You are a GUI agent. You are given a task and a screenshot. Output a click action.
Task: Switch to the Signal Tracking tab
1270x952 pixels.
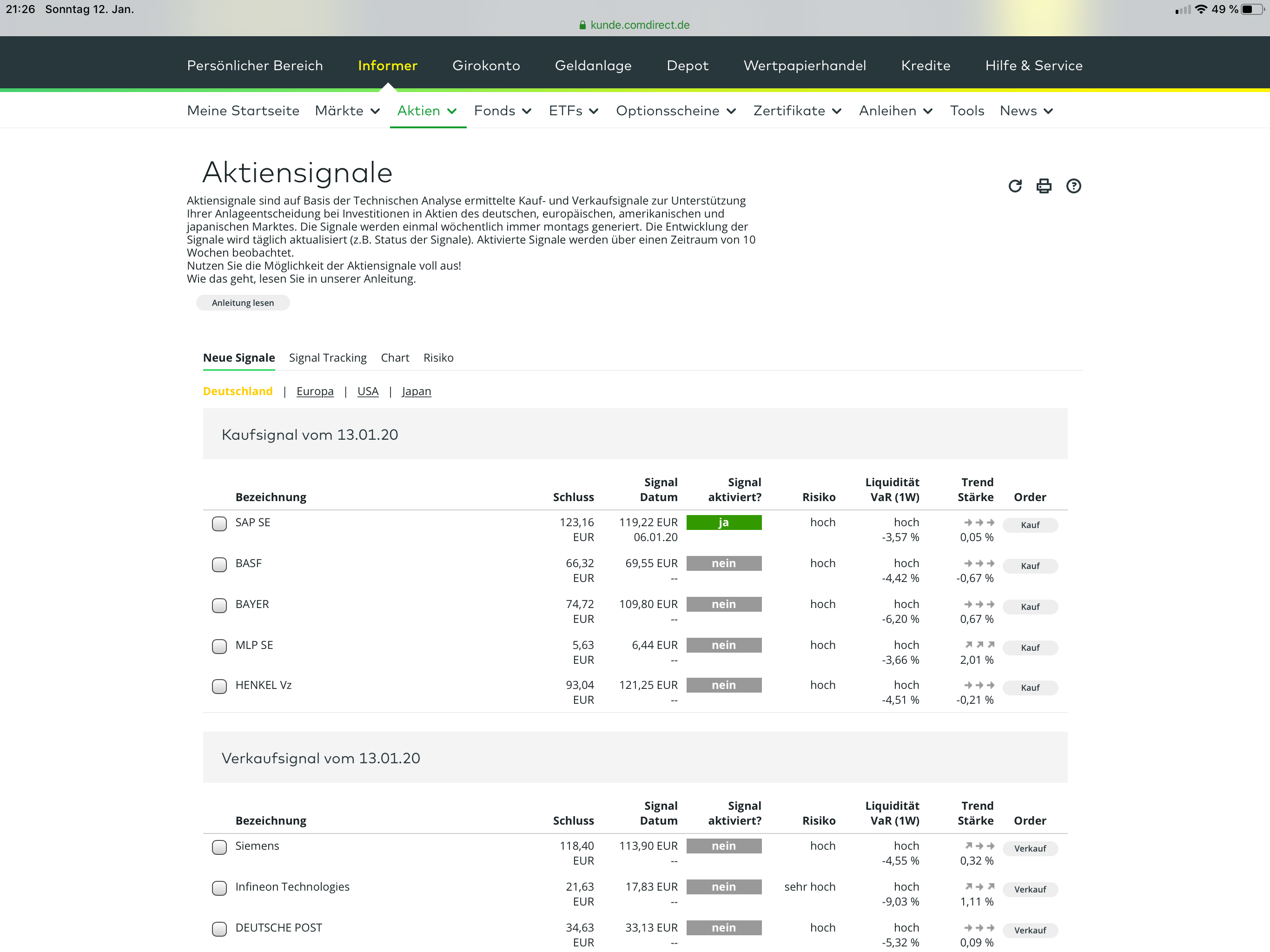click(327, 358)
